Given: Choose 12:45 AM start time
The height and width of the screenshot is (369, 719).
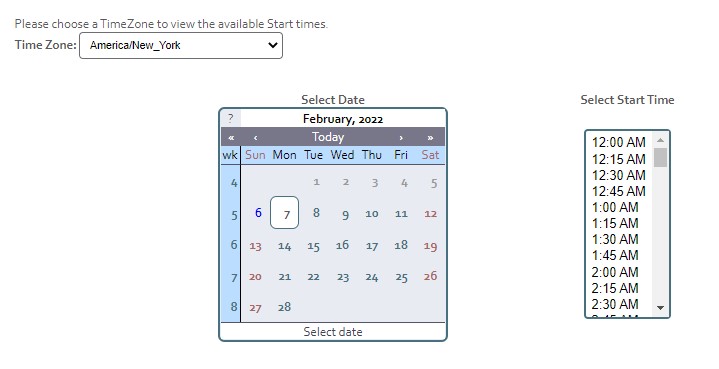Looking at the screenshot, I should pos(619,191).
